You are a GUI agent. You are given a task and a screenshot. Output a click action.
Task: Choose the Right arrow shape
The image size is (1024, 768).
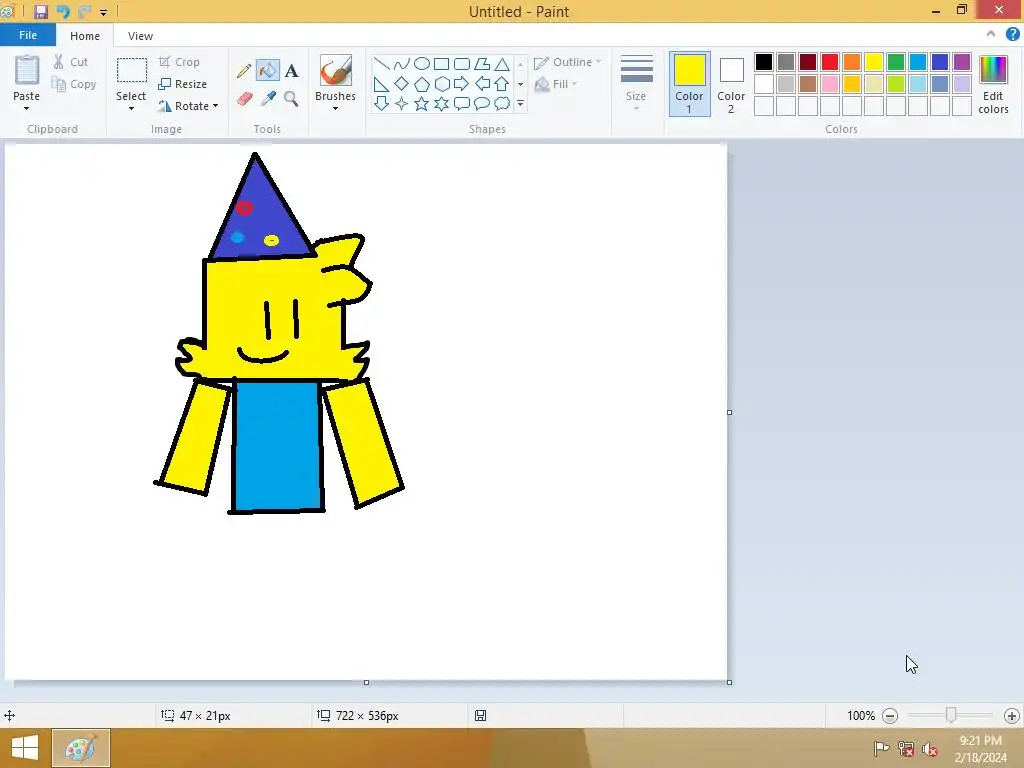pyautogui.click(x=462, y=84)
